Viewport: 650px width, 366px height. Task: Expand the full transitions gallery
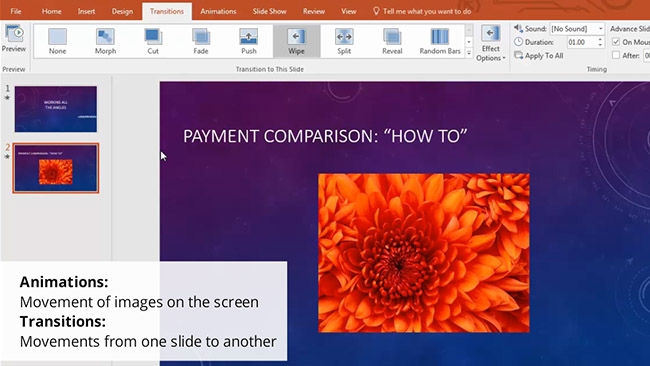[x=469, y=53]
